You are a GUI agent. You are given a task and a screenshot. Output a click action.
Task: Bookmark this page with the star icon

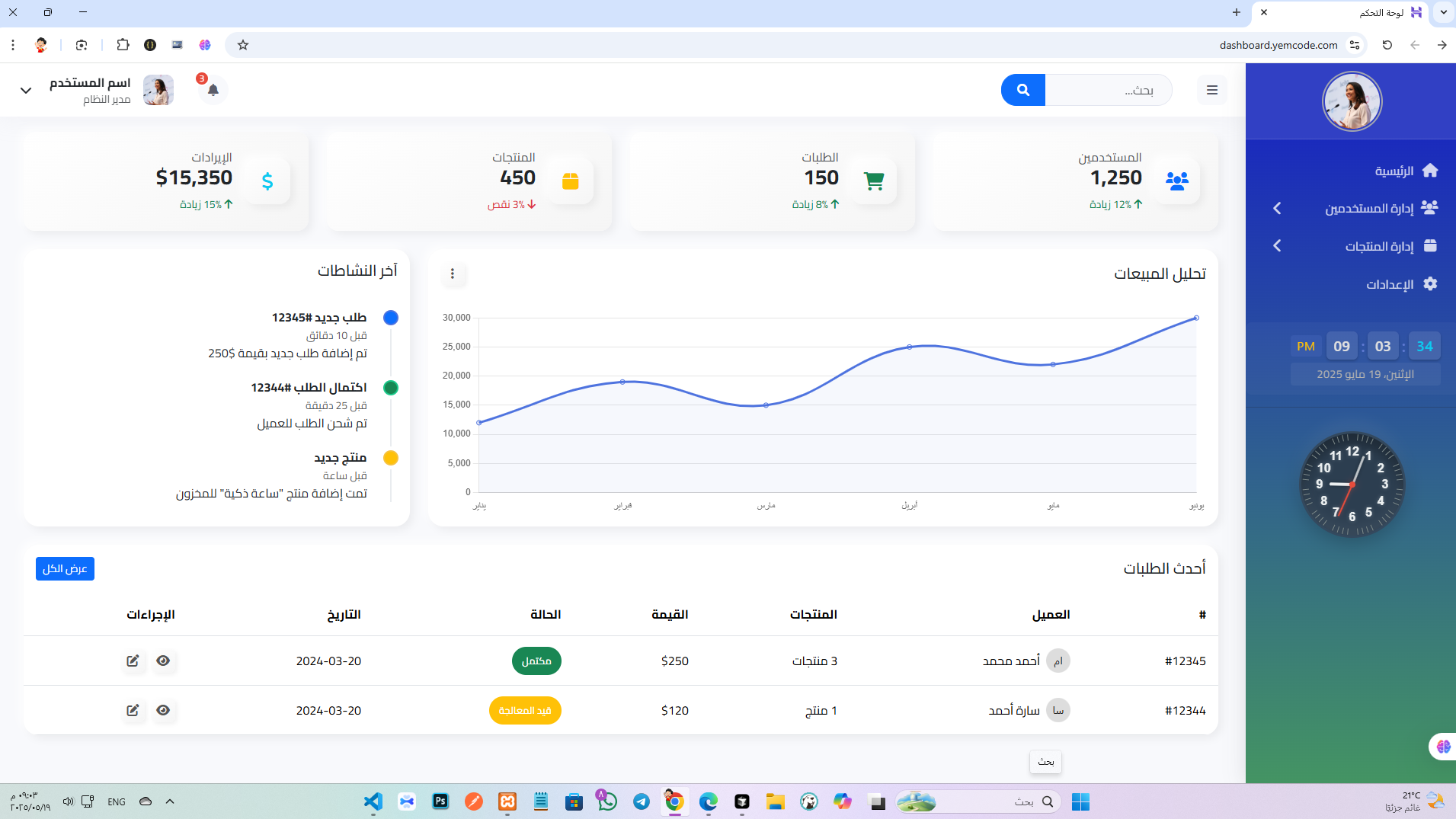pos(243,45)
